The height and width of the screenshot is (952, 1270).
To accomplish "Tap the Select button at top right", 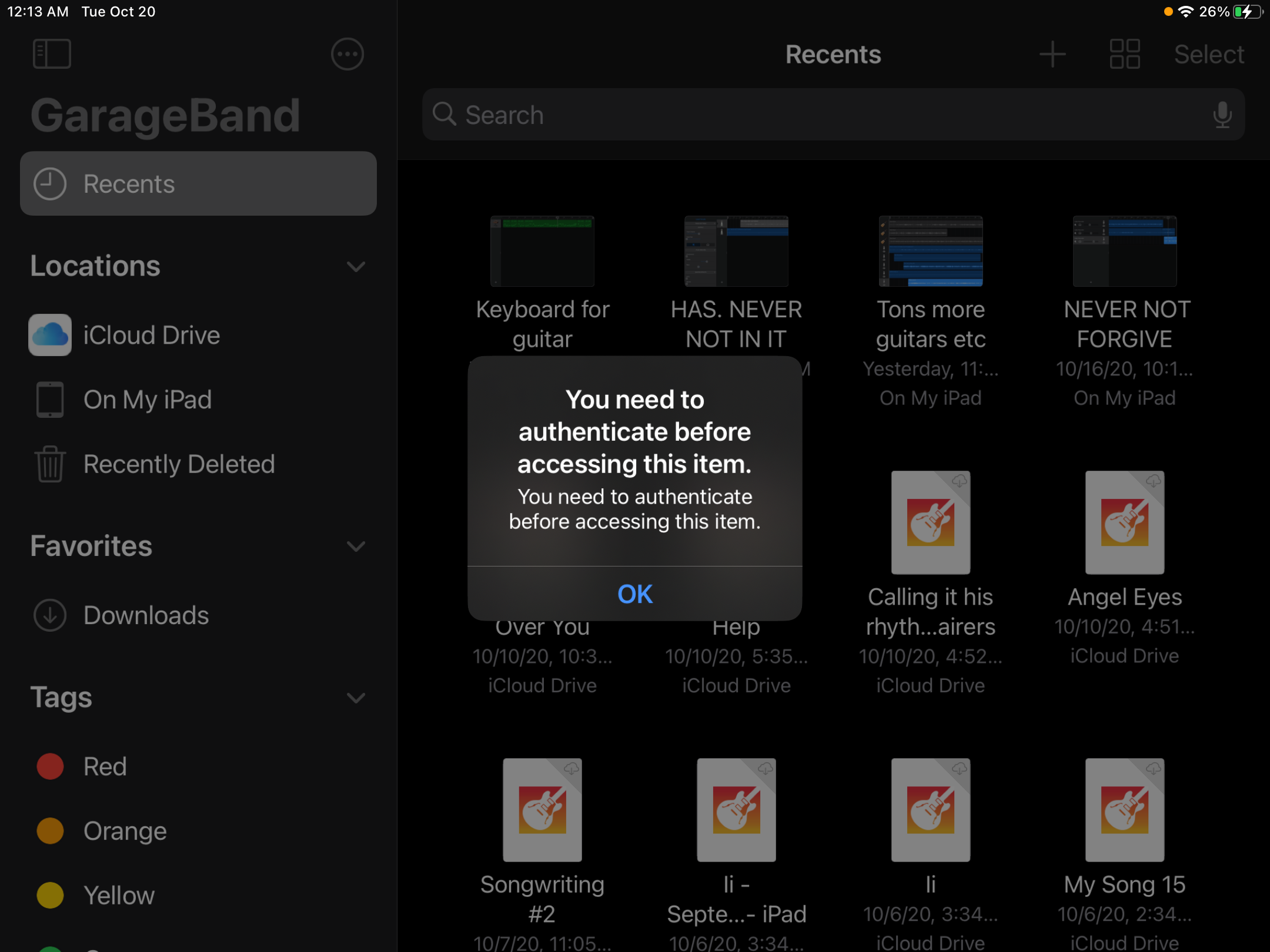I will tap(1209, 54).
